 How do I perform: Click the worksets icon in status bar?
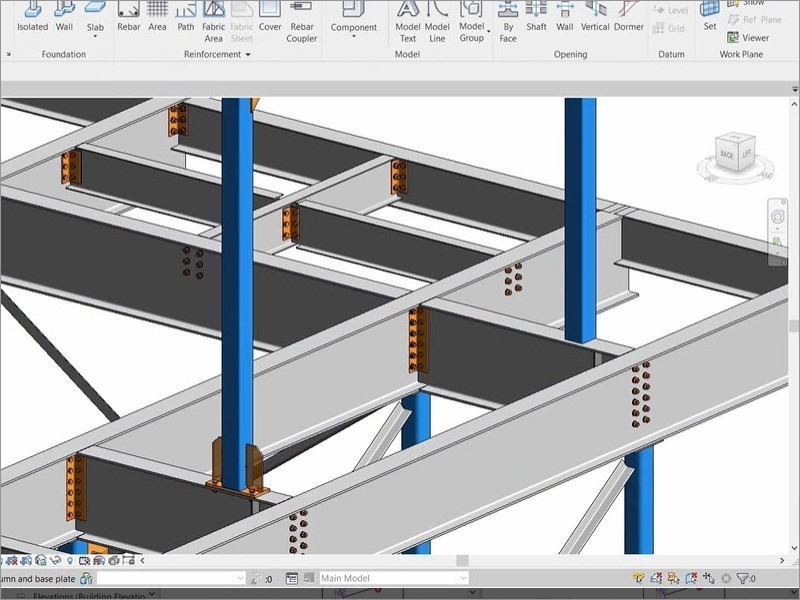(86, 578)
